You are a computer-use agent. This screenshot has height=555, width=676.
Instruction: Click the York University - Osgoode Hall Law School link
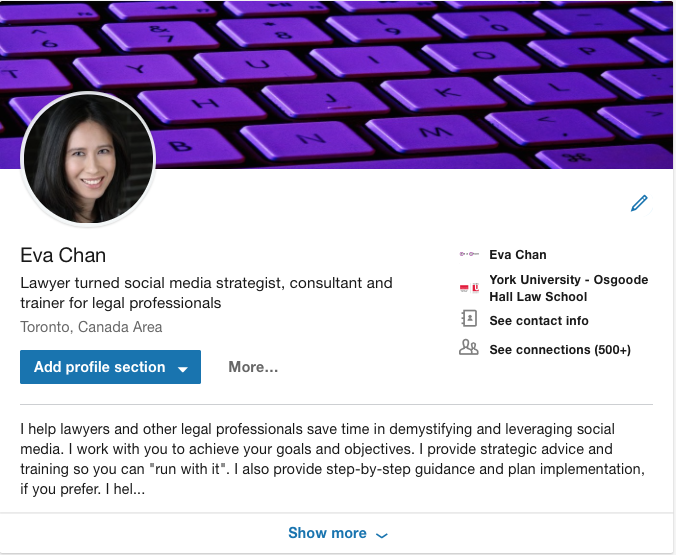pos(569,288)
